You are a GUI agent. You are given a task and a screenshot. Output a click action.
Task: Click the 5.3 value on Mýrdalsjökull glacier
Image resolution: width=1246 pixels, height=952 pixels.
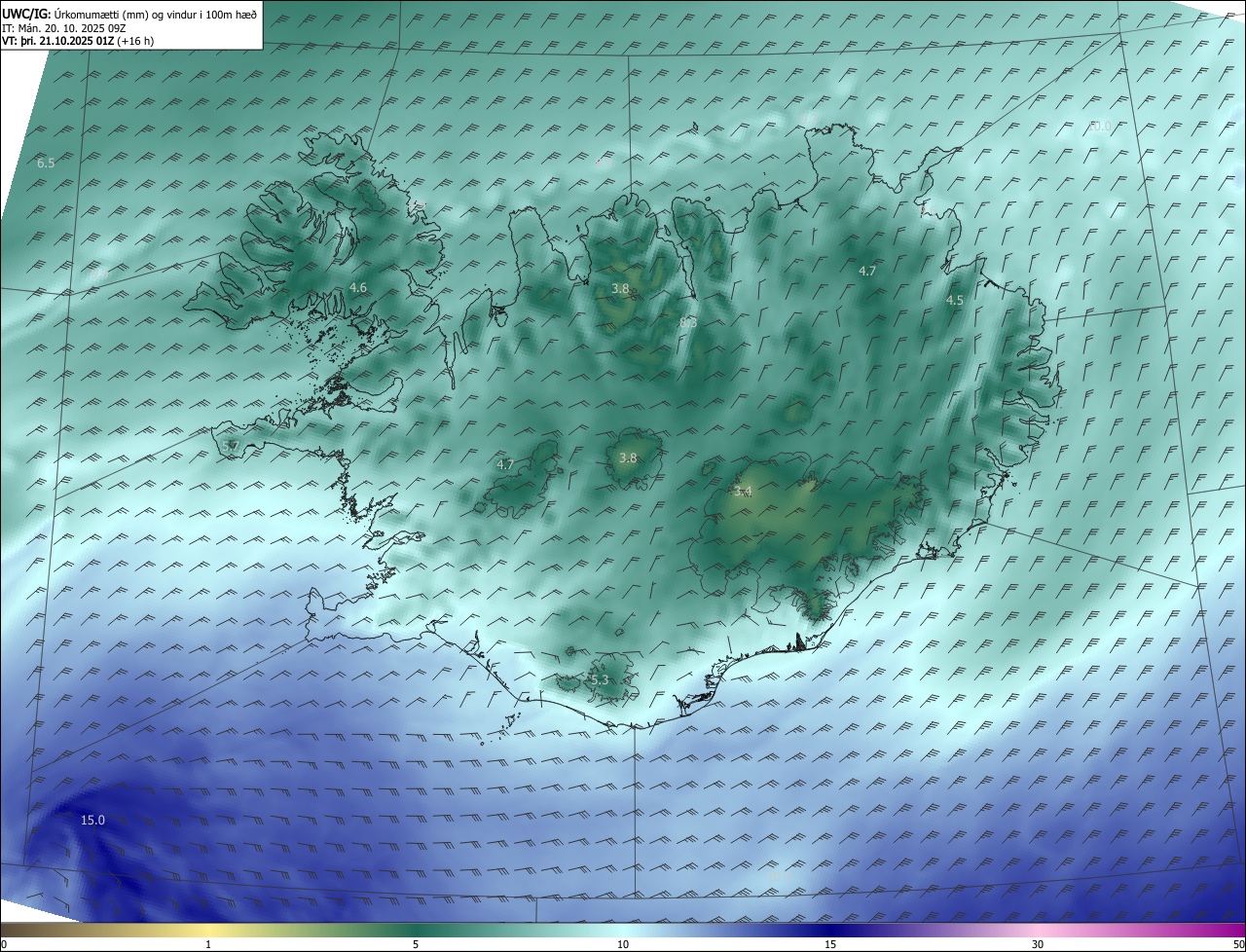(x=599, y=679)
